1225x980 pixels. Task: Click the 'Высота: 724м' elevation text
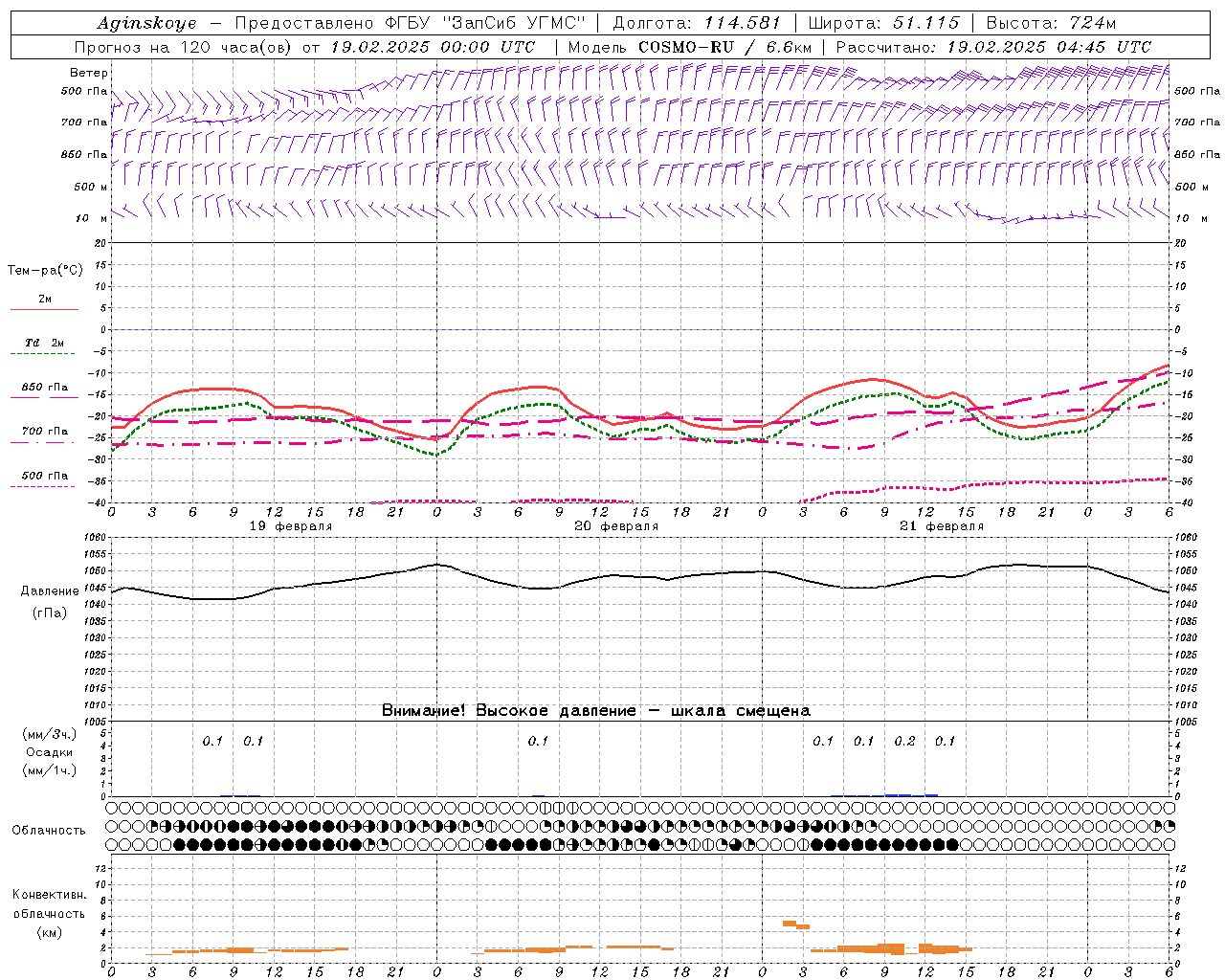pyautogui.click(x=1051, y=23)
